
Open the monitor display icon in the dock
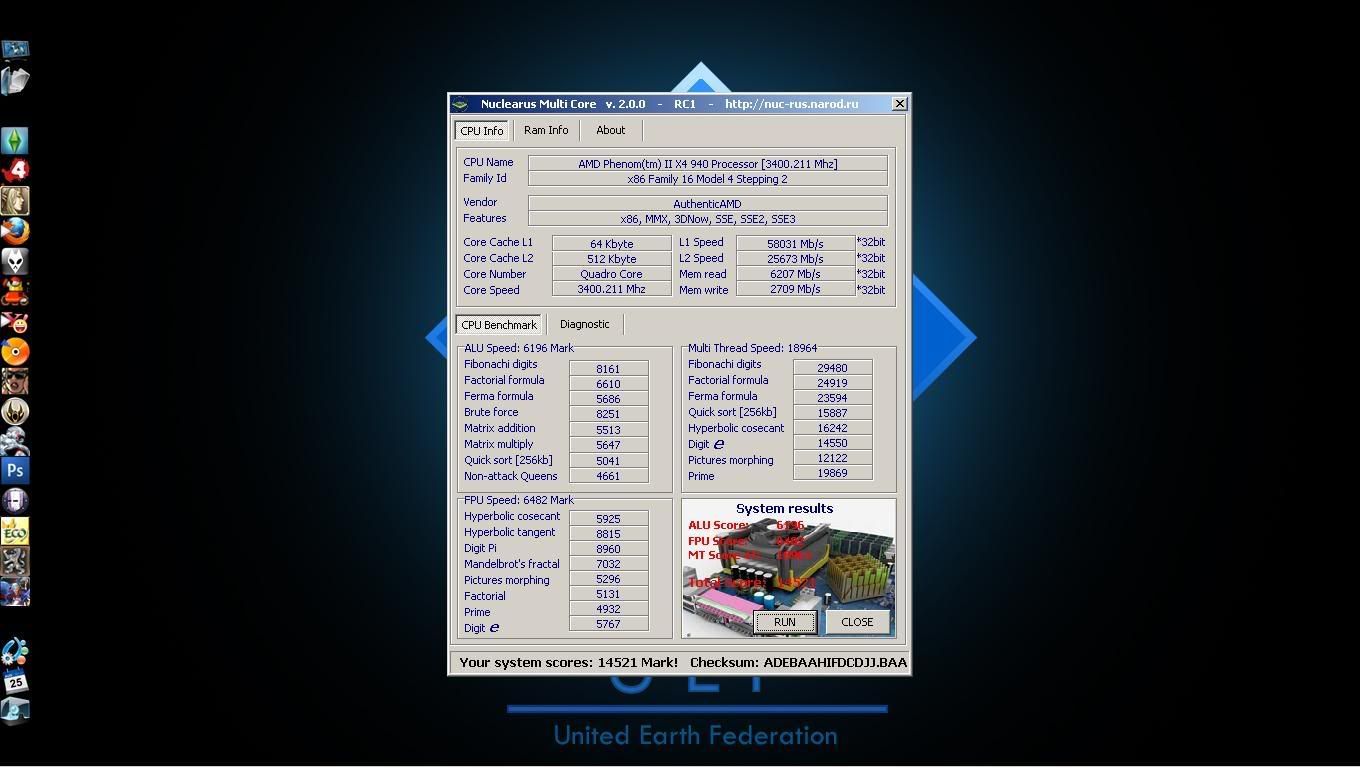[x=15, y=49]
